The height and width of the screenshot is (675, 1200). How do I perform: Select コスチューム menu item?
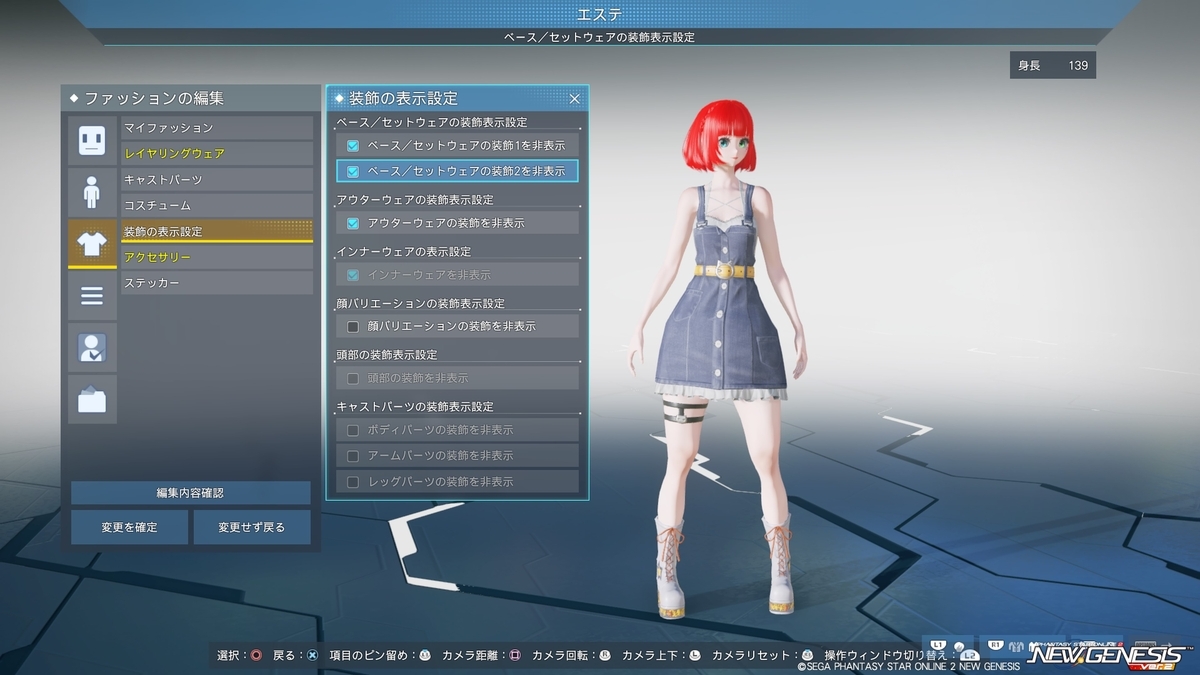217,206
